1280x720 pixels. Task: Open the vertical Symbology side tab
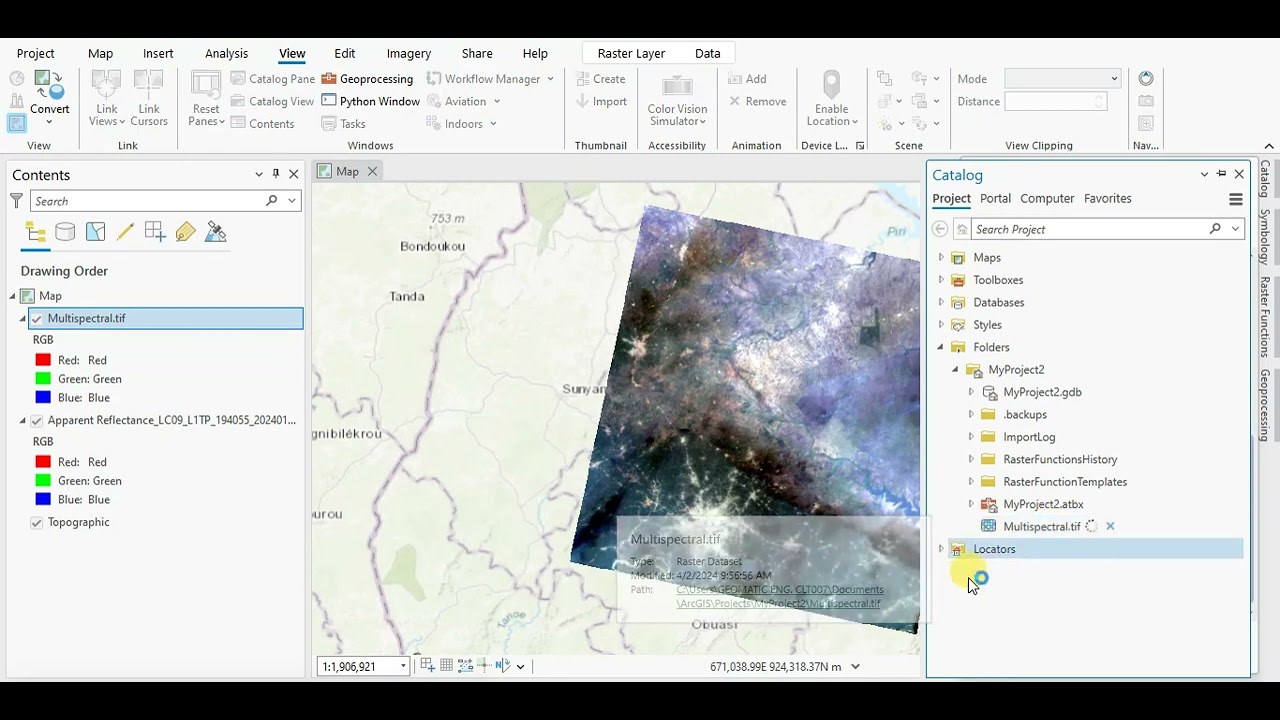click(x=1264, y=237)
